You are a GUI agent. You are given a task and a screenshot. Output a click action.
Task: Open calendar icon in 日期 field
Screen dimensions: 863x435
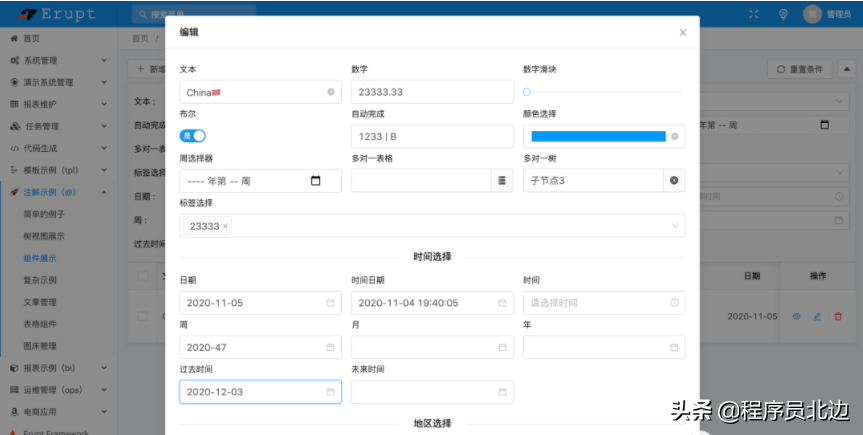pos(330,303)
